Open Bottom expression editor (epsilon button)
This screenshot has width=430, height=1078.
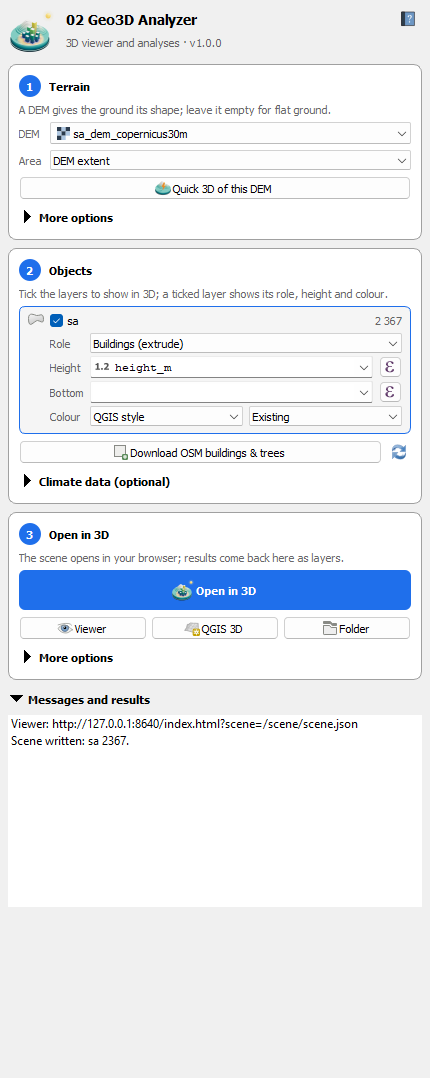[390, 393]
